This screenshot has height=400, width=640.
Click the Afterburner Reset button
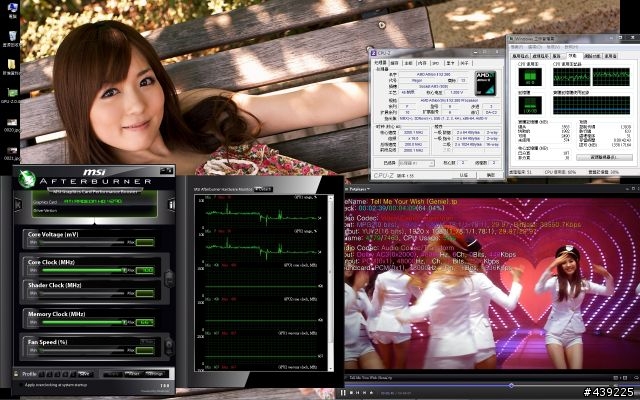coord(133,374)
